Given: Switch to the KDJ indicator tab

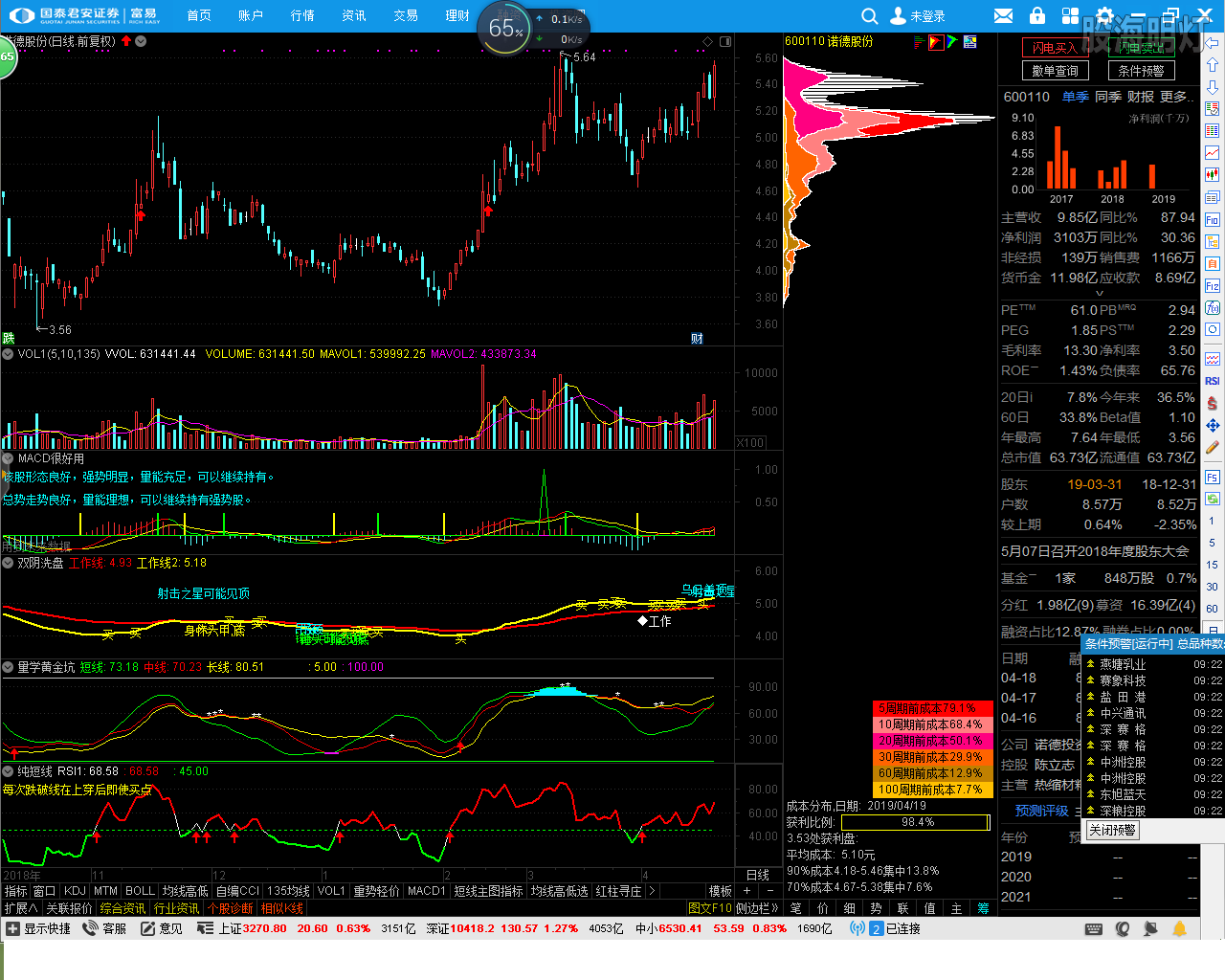Looking at the screenshot, I should click(x=75, y=891).
